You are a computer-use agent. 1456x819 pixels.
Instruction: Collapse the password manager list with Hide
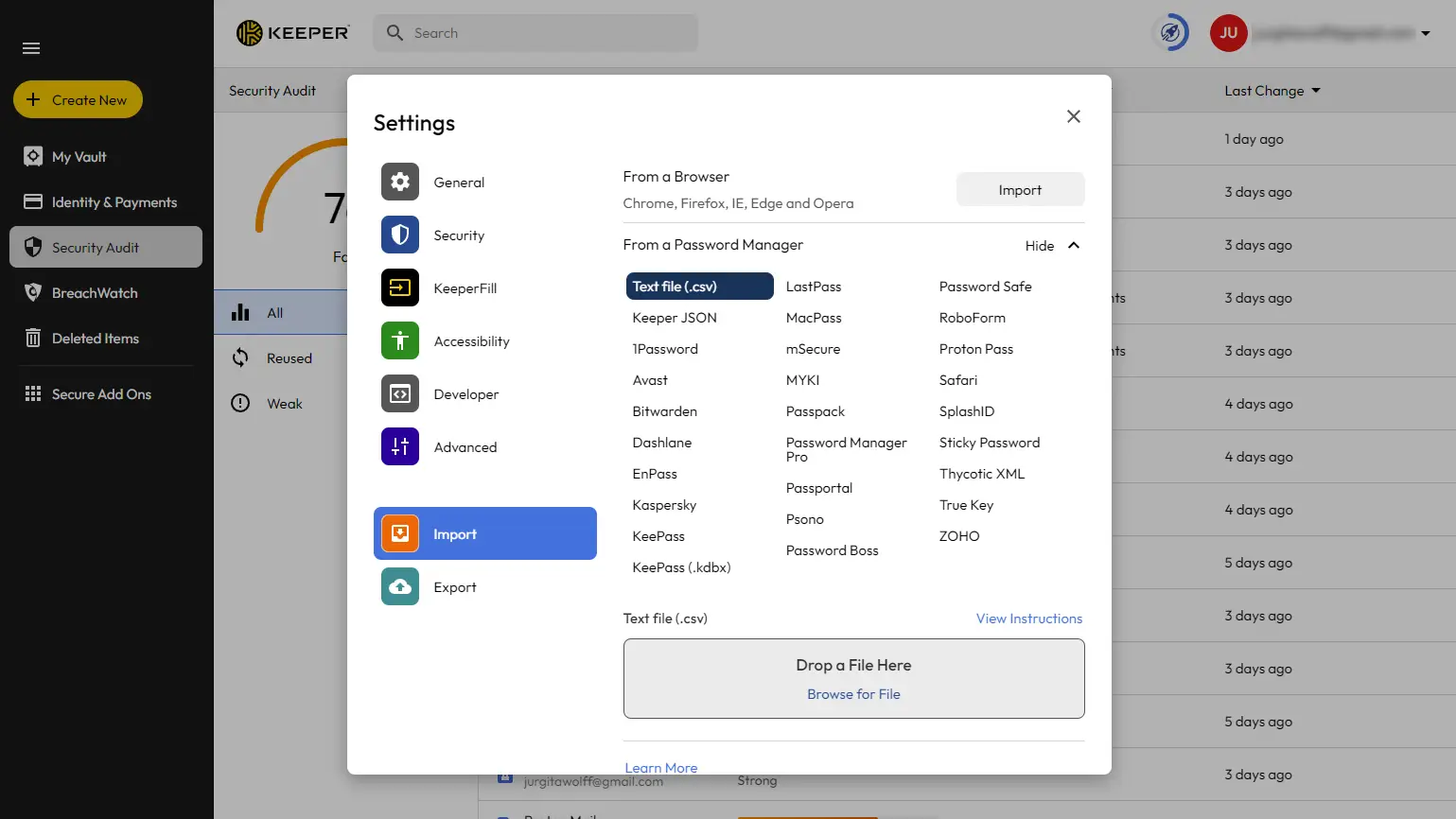pyautogui.click(x=1052, y=246)
